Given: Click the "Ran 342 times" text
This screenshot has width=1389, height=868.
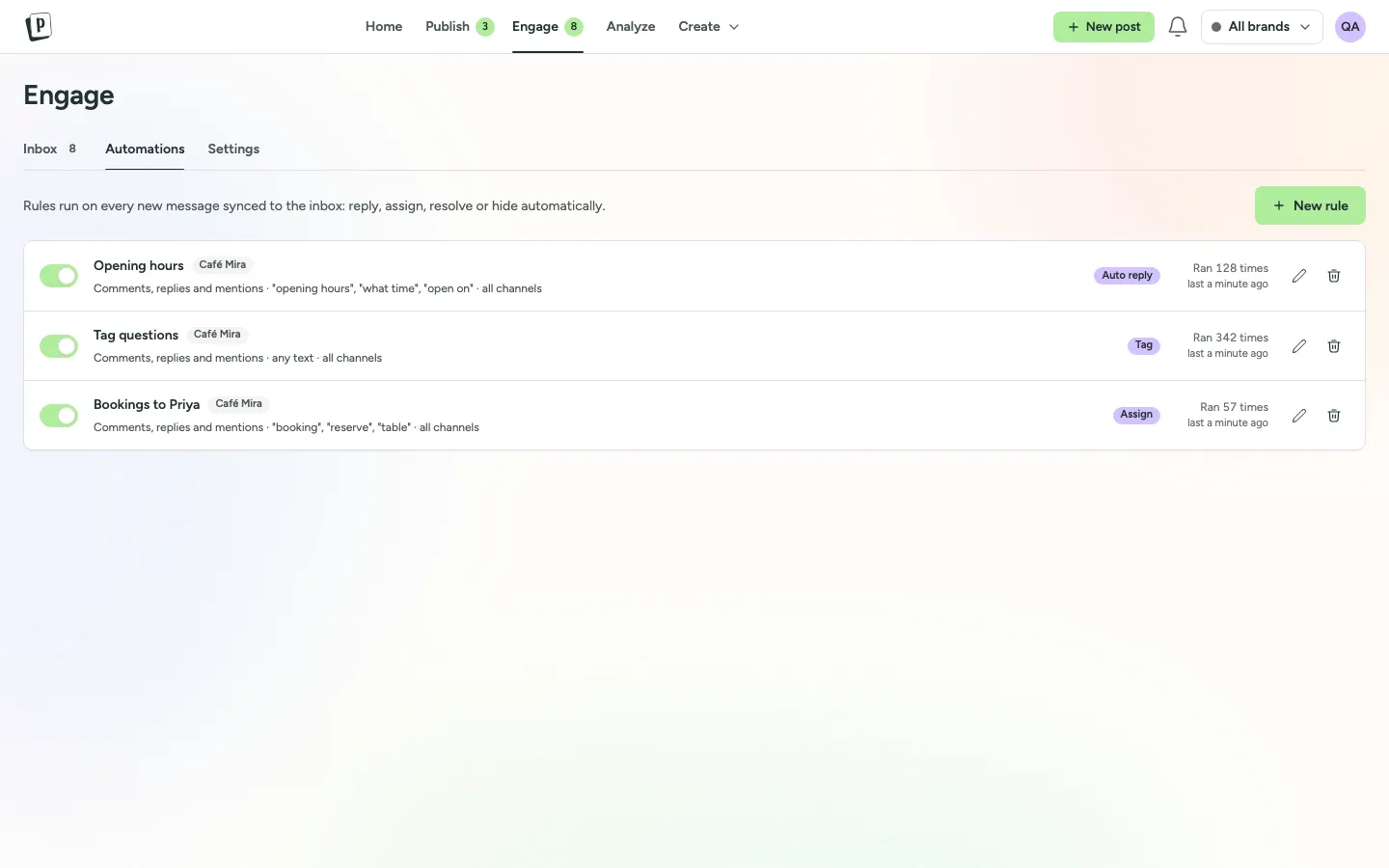Looking at the screenshot, I should 1231,338.
